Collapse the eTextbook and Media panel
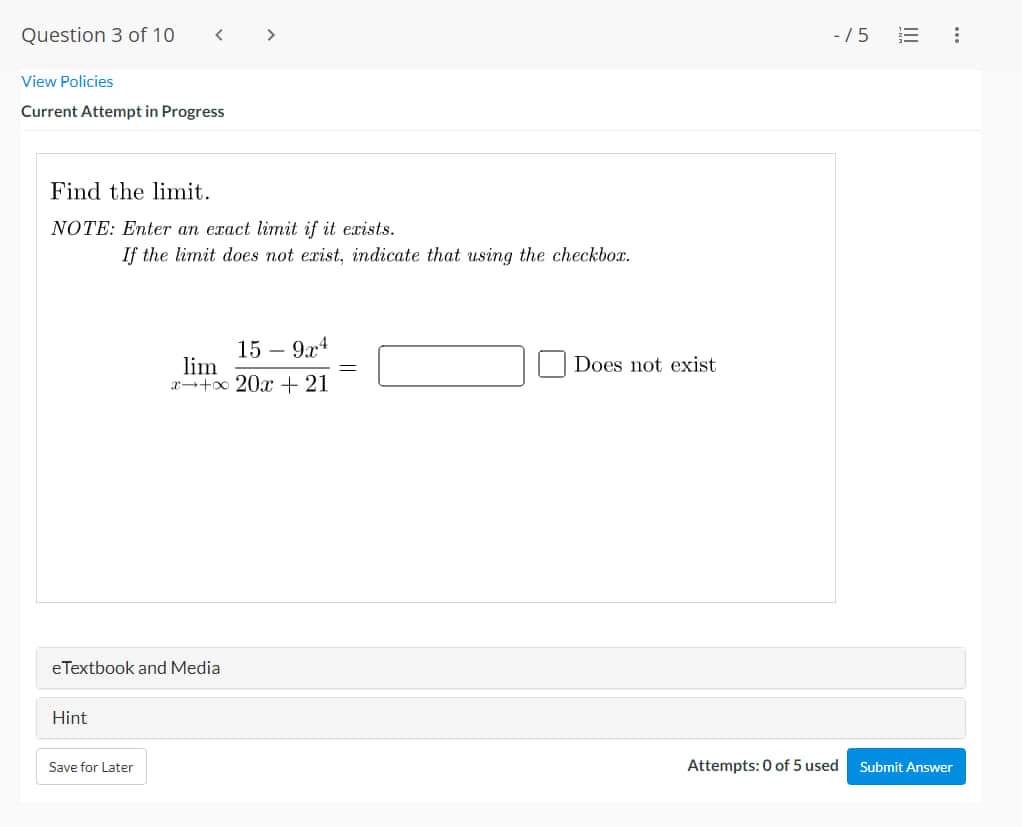This screenshot has height=827, width=1022. pyautogui.click(x=136, y=667)
